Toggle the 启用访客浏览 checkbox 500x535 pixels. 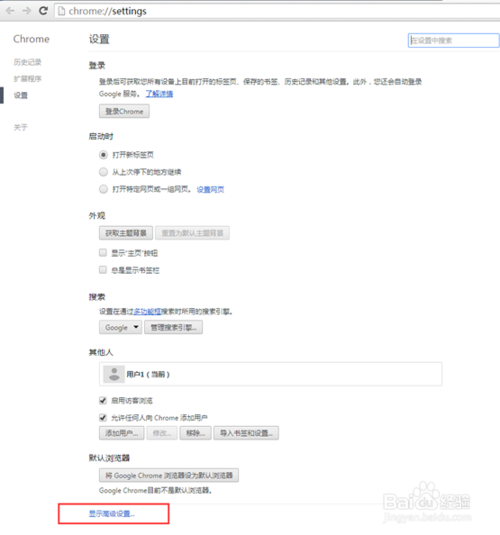103,401
